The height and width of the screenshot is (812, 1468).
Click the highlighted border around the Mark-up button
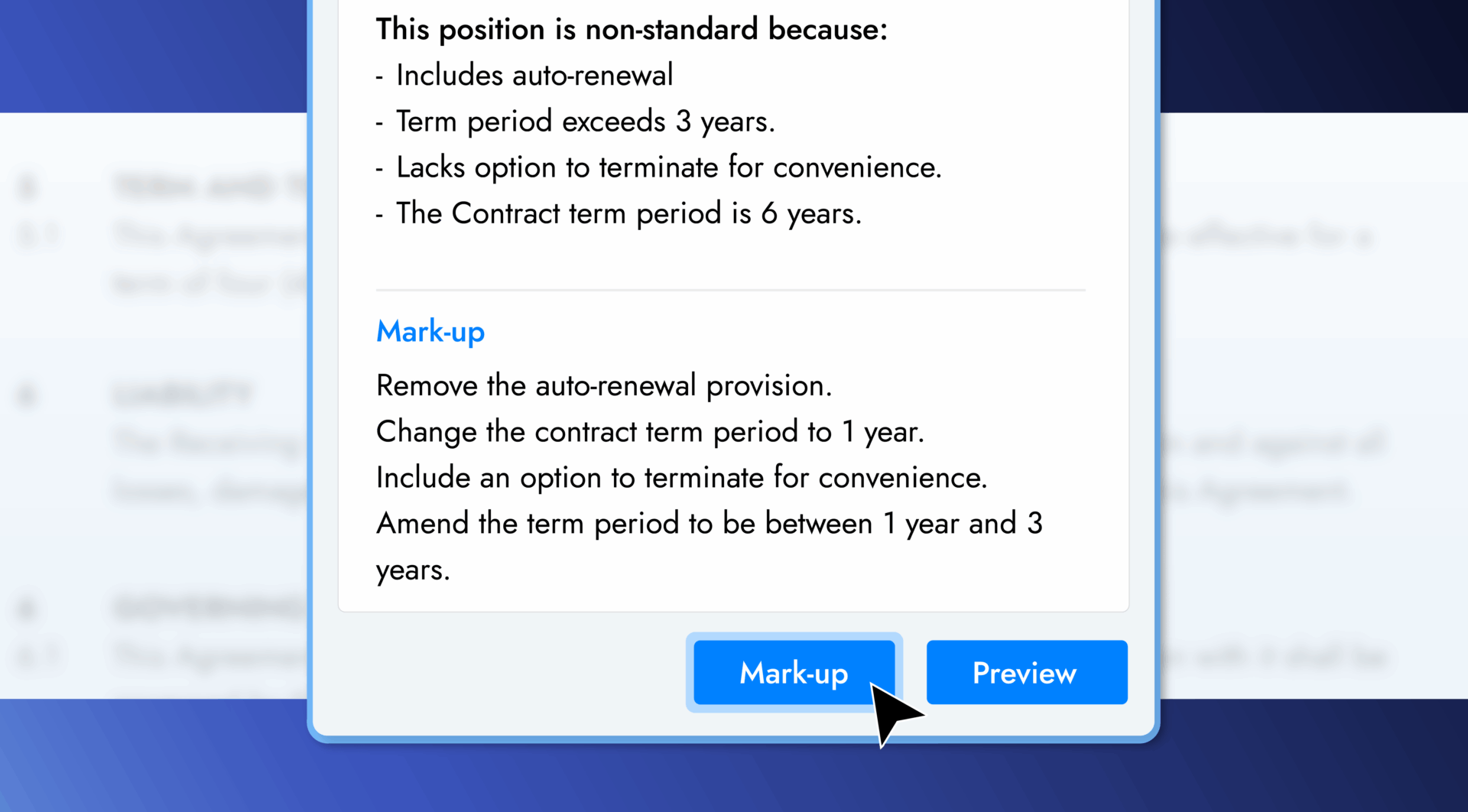(794, 636)
